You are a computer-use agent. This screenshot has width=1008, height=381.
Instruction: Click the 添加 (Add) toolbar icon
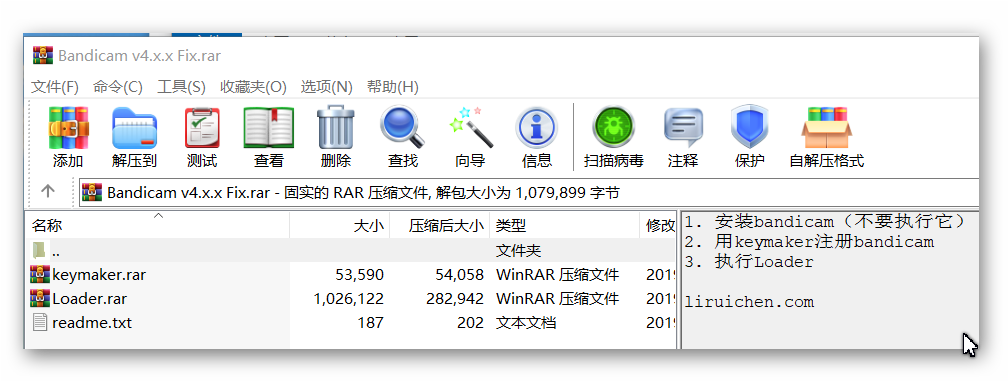(68, 128)
